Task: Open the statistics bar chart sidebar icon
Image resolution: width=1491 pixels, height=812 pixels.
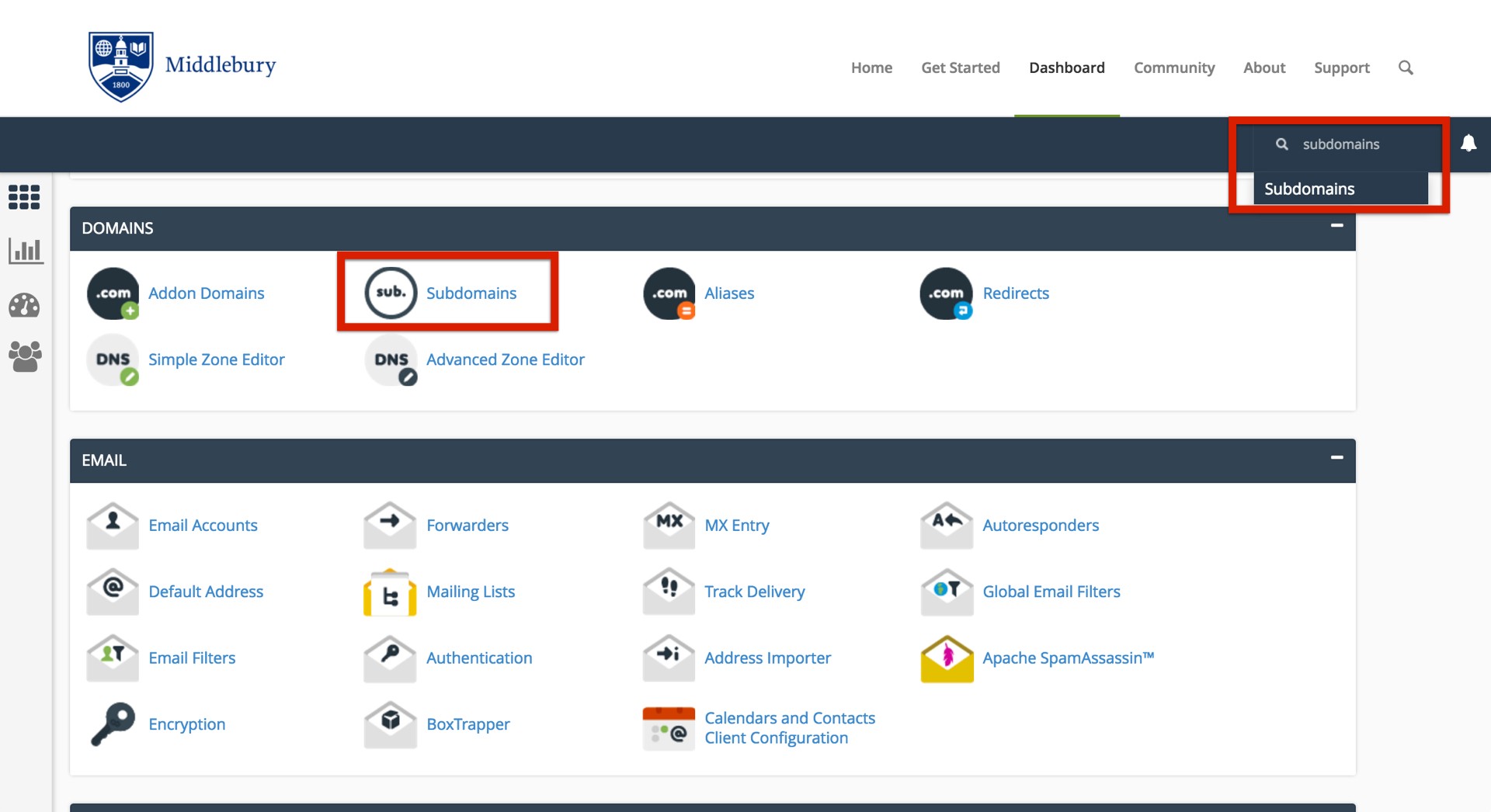Action: click(26, 251)
